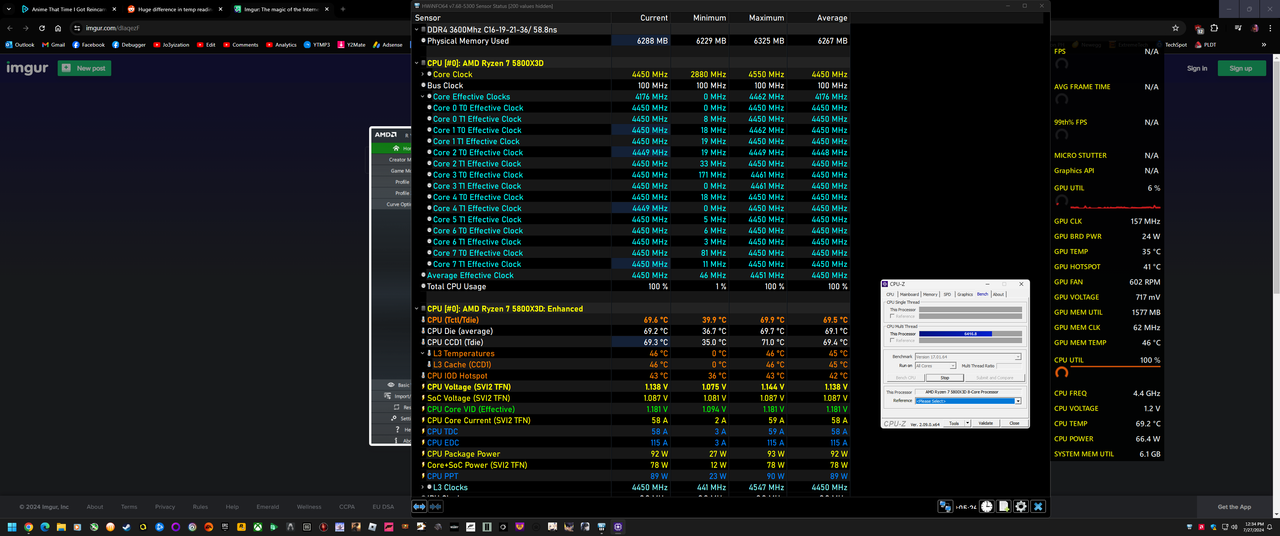
Task: Open the Debugger bookmark
Action: [128, 44]
